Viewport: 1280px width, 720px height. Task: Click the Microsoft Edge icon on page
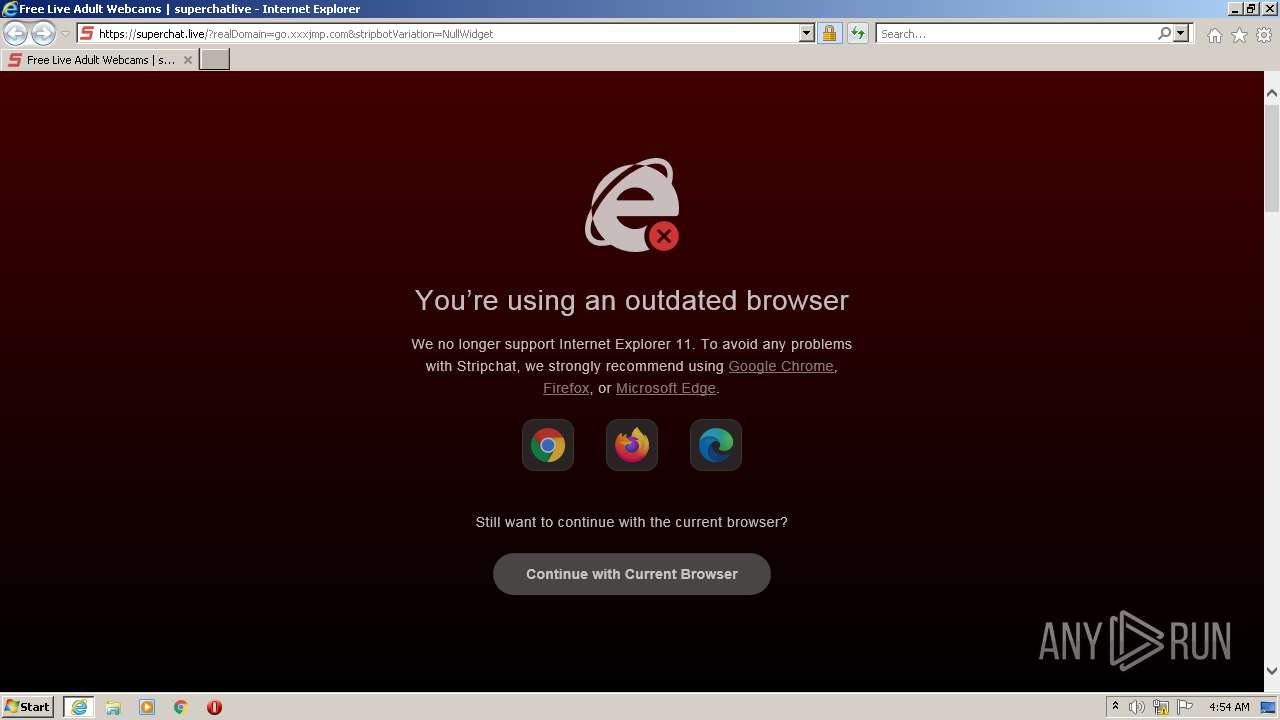[x=716, y=445]
